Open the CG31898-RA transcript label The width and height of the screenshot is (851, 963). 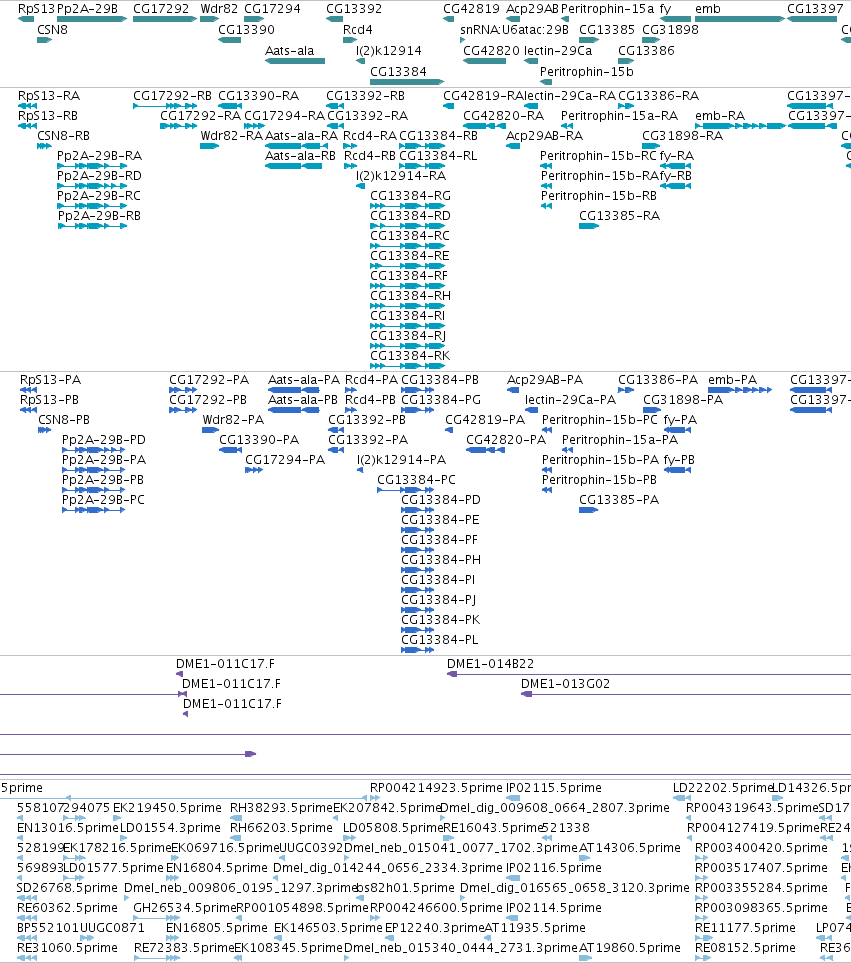coord(682,136)
